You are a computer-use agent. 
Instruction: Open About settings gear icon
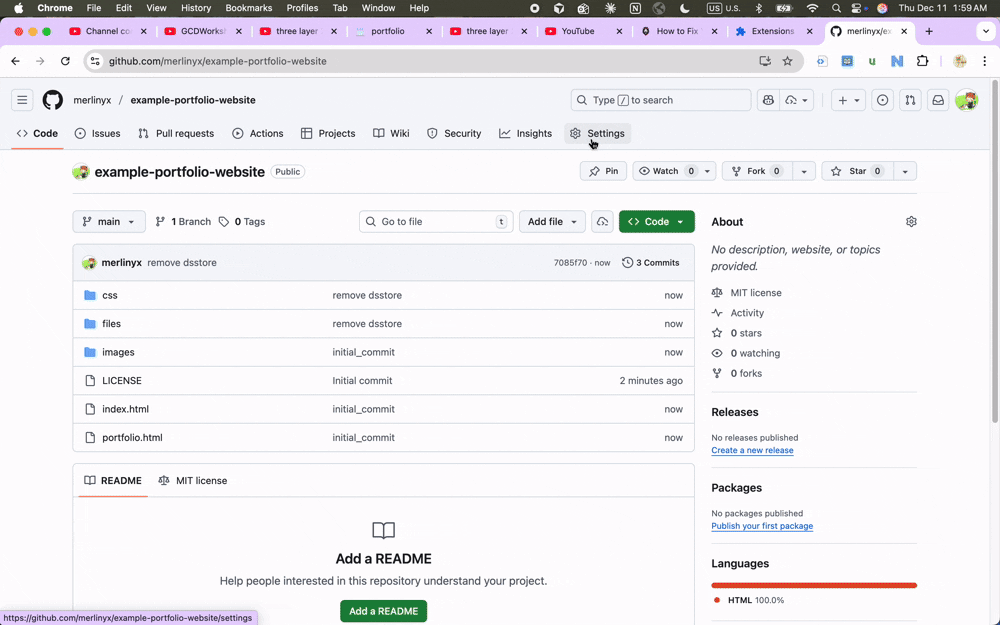(911, 222)
